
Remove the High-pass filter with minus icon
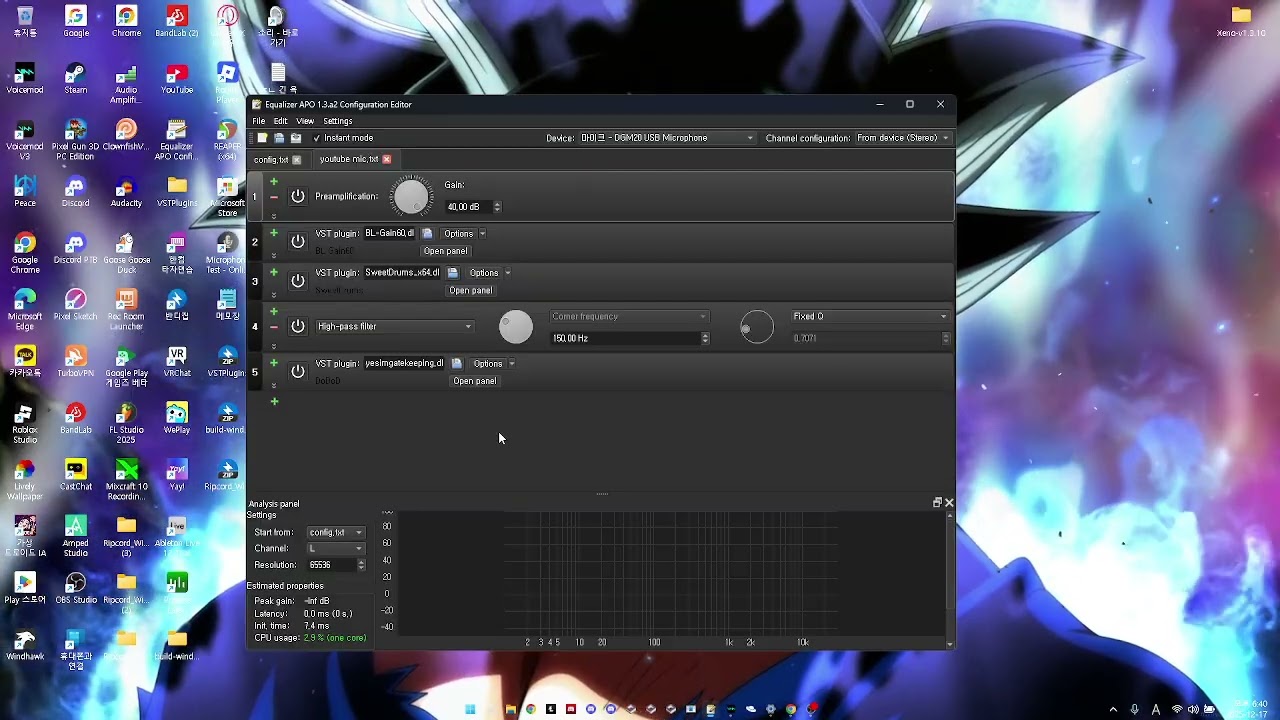click(x=274, y=327)
